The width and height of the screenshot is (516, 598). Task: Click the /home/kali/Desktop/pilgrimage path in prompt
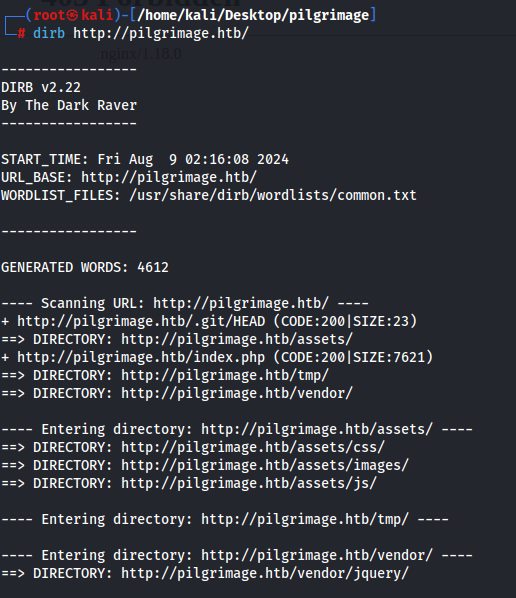point(253,15)
